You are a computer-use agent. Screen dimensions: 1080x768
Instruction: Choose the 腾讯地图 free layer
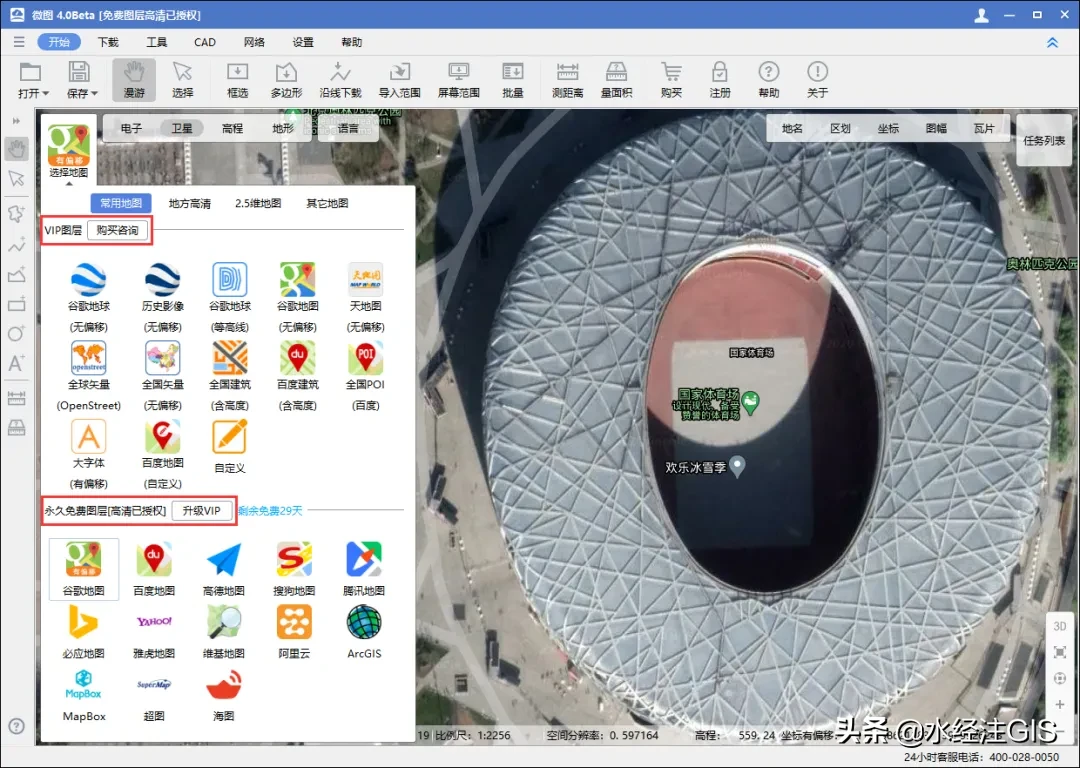[x=364, y=569]
